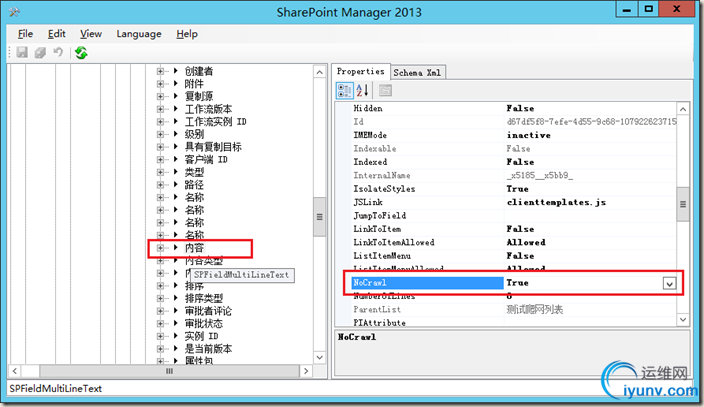Click property grid scrollbar down arrow
Image resolution: width=704 pixels, height=407 pixels.
pos(683,319)
